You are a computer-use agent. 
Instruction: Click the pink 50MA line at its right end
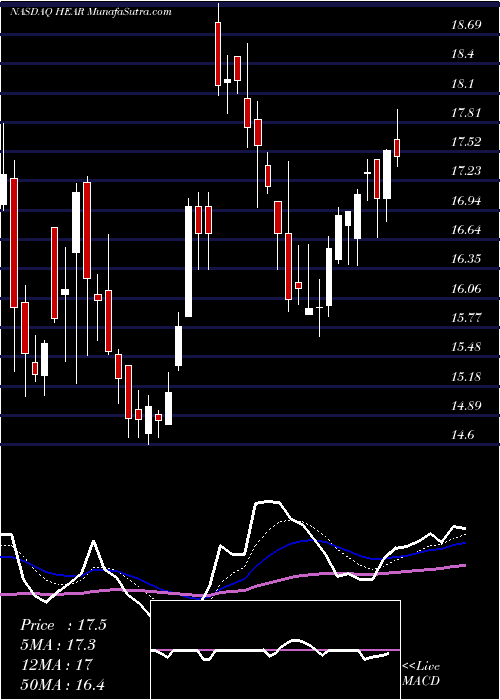[x=463, y=566]
